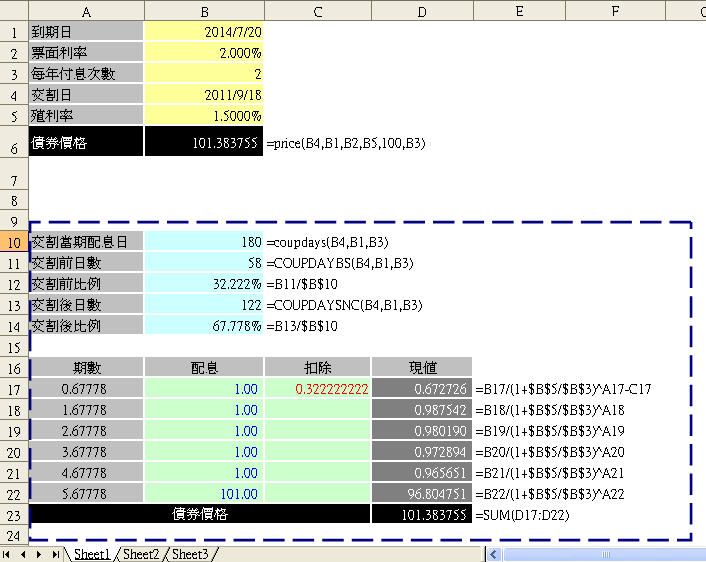Screen dimensions: 706x562
Task: Select the cell showing 180 coupon days
Action: [x=204, y=242]
